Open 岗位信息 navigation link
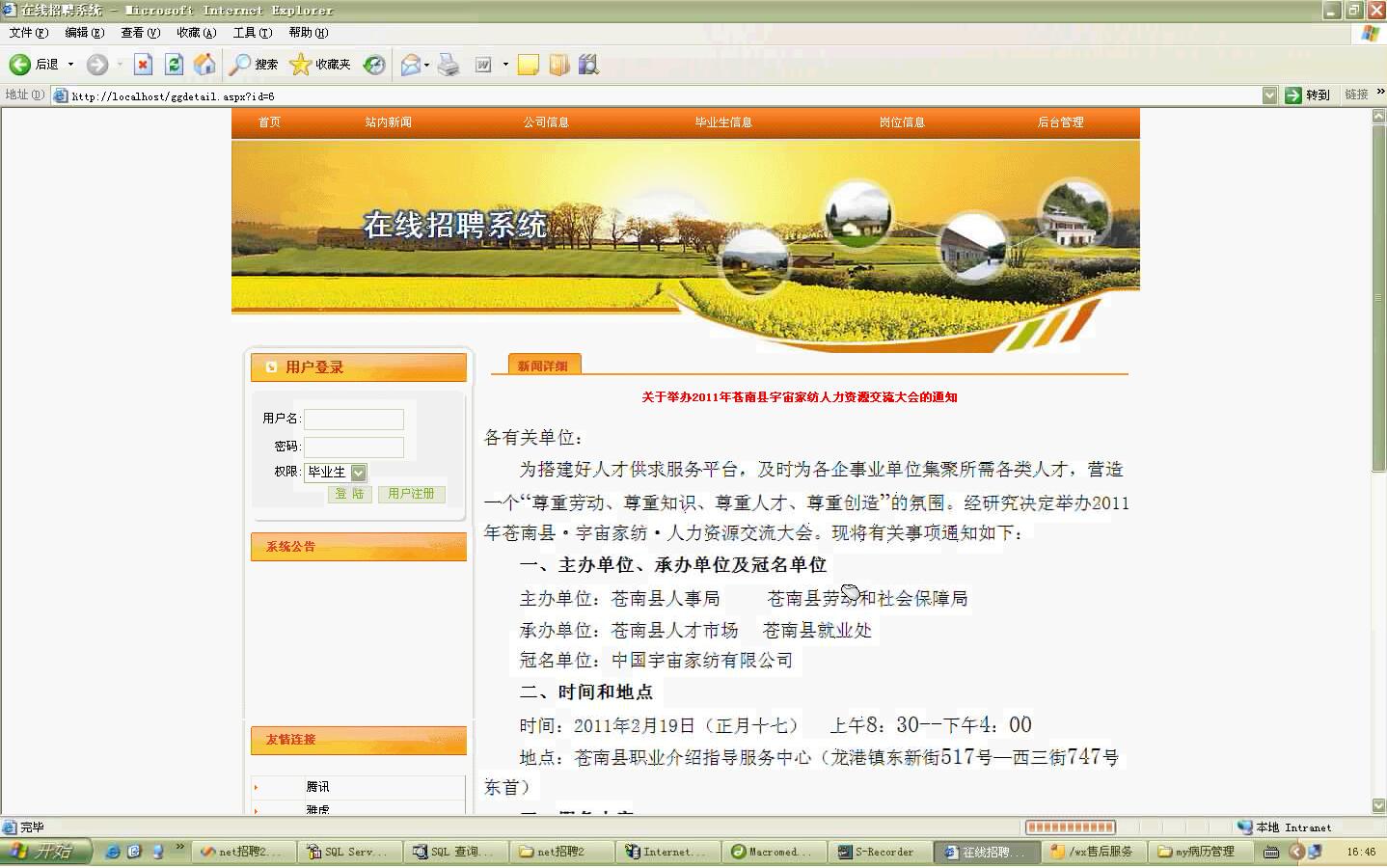This screenshot has height=868, width=1387. click(x=902, y=122)
